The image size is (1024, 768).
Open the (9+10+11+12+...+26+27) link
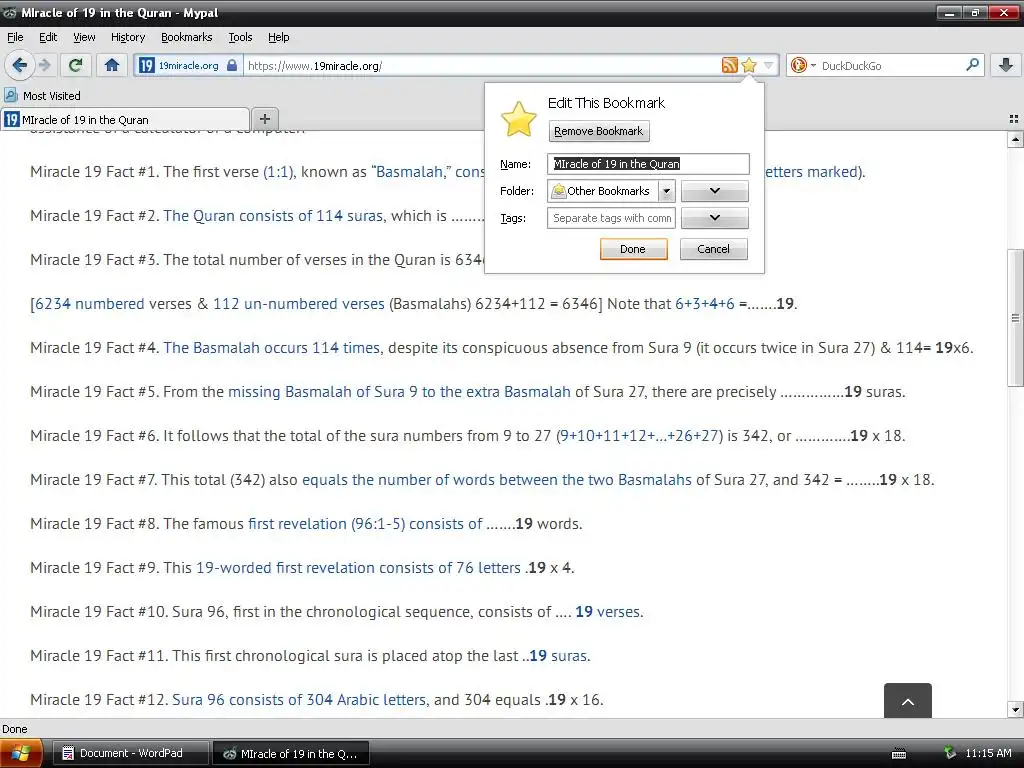639,436
